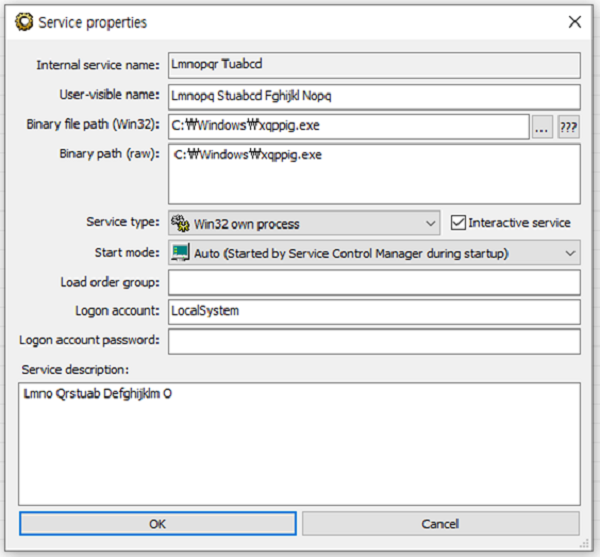Viewport: 600px width, 557px height.
Task: Click the gear icon in the title bar
Action: click(24, 22)
